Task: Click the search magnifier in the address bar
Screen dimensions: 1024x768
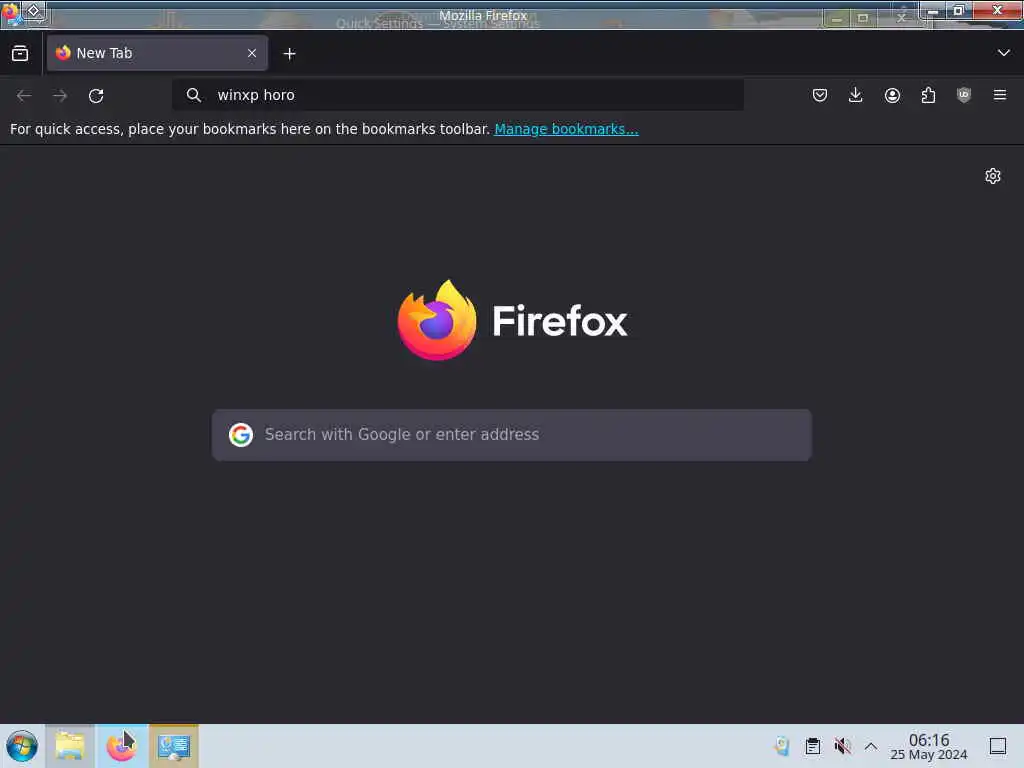Action: click(193, 95)
